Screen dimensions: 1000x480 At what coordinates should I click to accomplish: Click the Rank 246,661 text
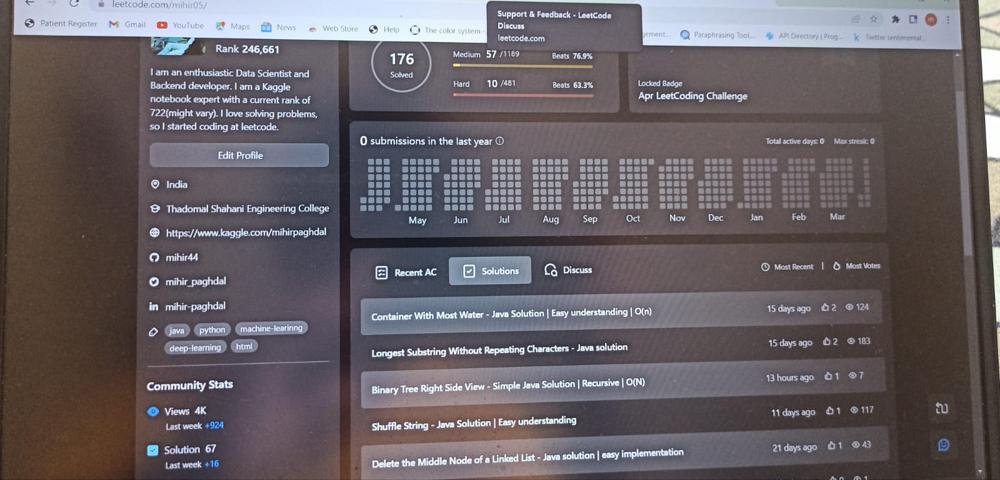point(247,49)
